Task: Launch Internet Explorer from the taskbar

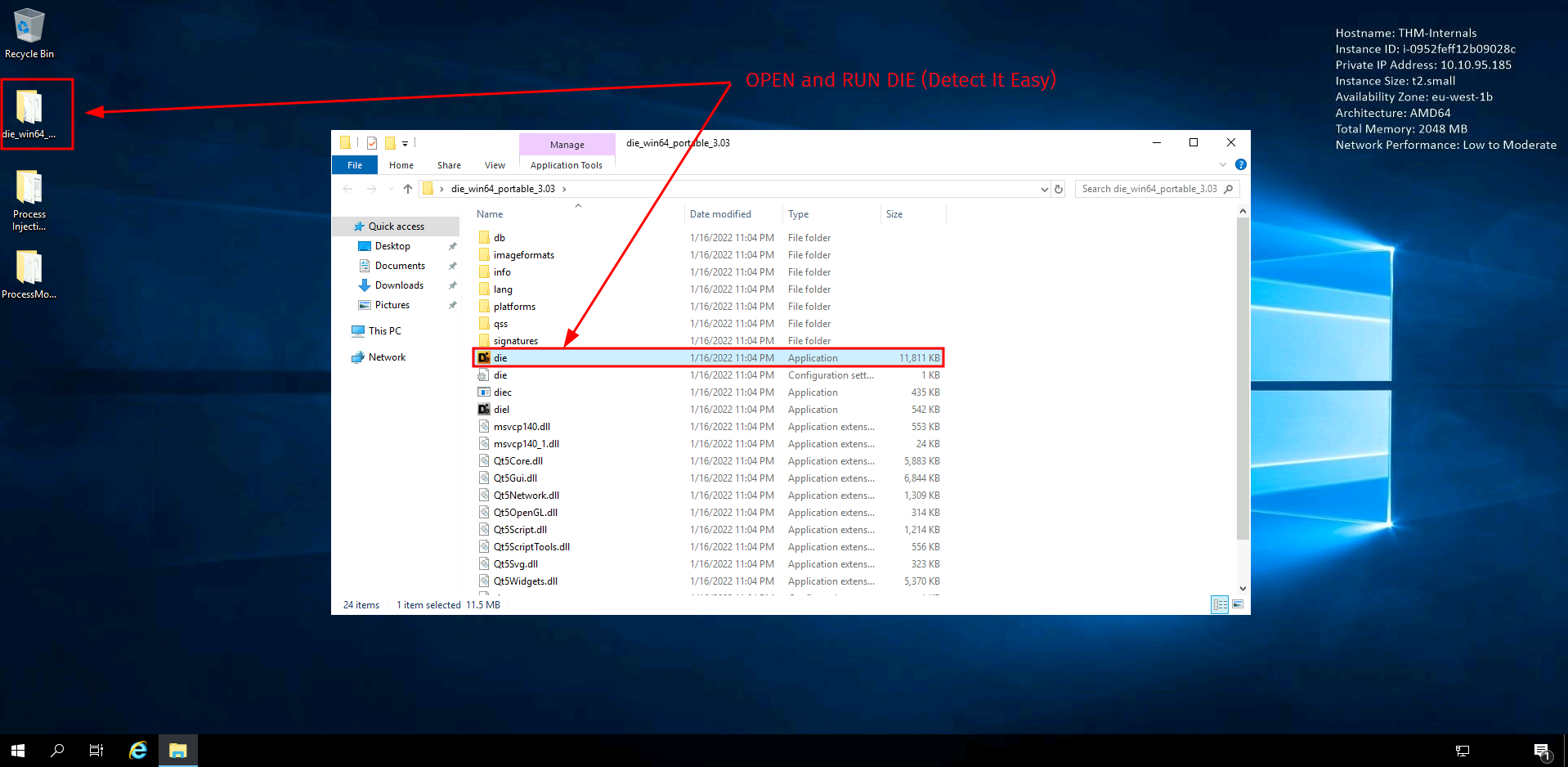Action: click(x=138, y=750)
